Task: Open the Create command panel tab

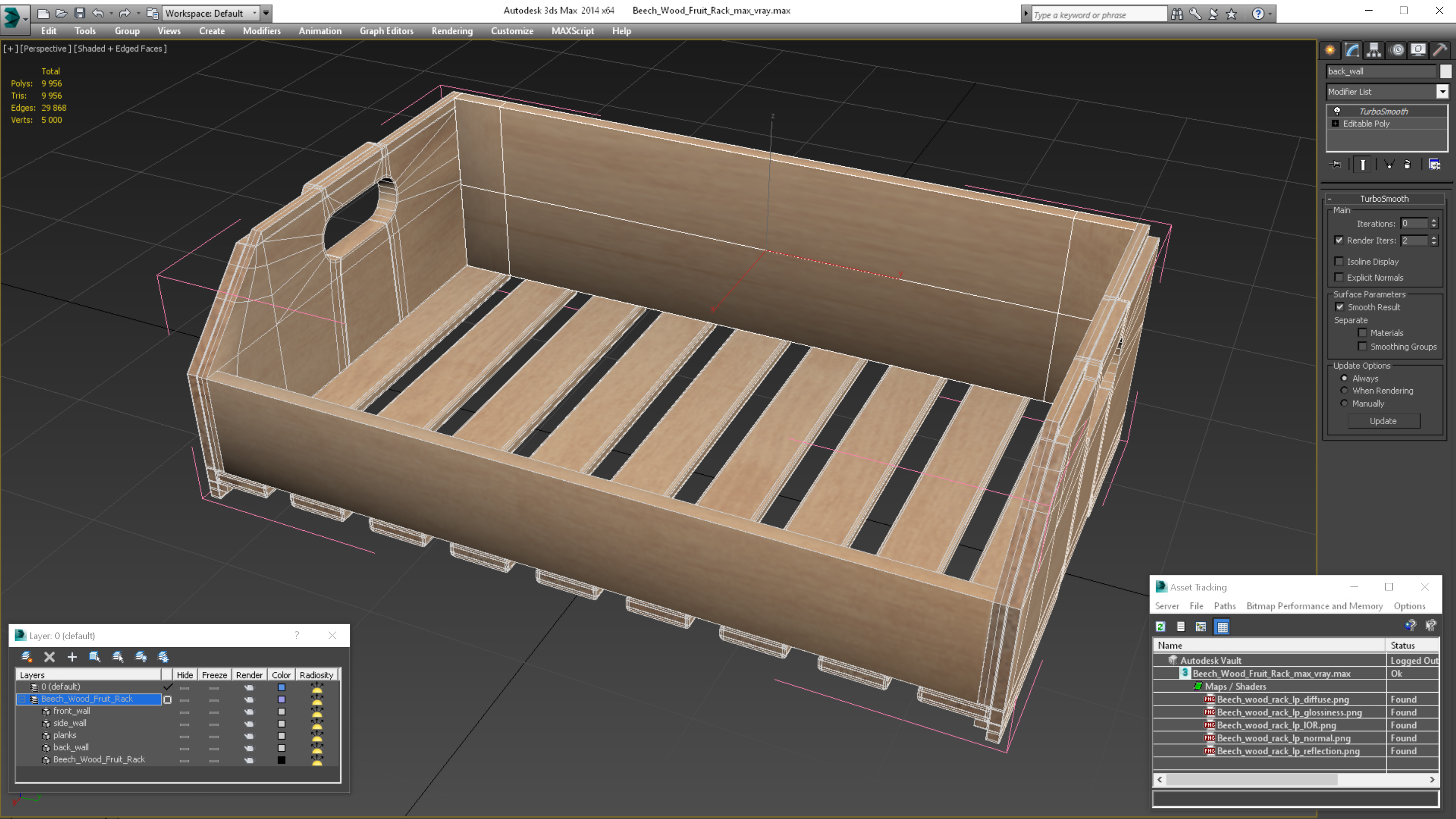Action: [x=1330, y=50]
